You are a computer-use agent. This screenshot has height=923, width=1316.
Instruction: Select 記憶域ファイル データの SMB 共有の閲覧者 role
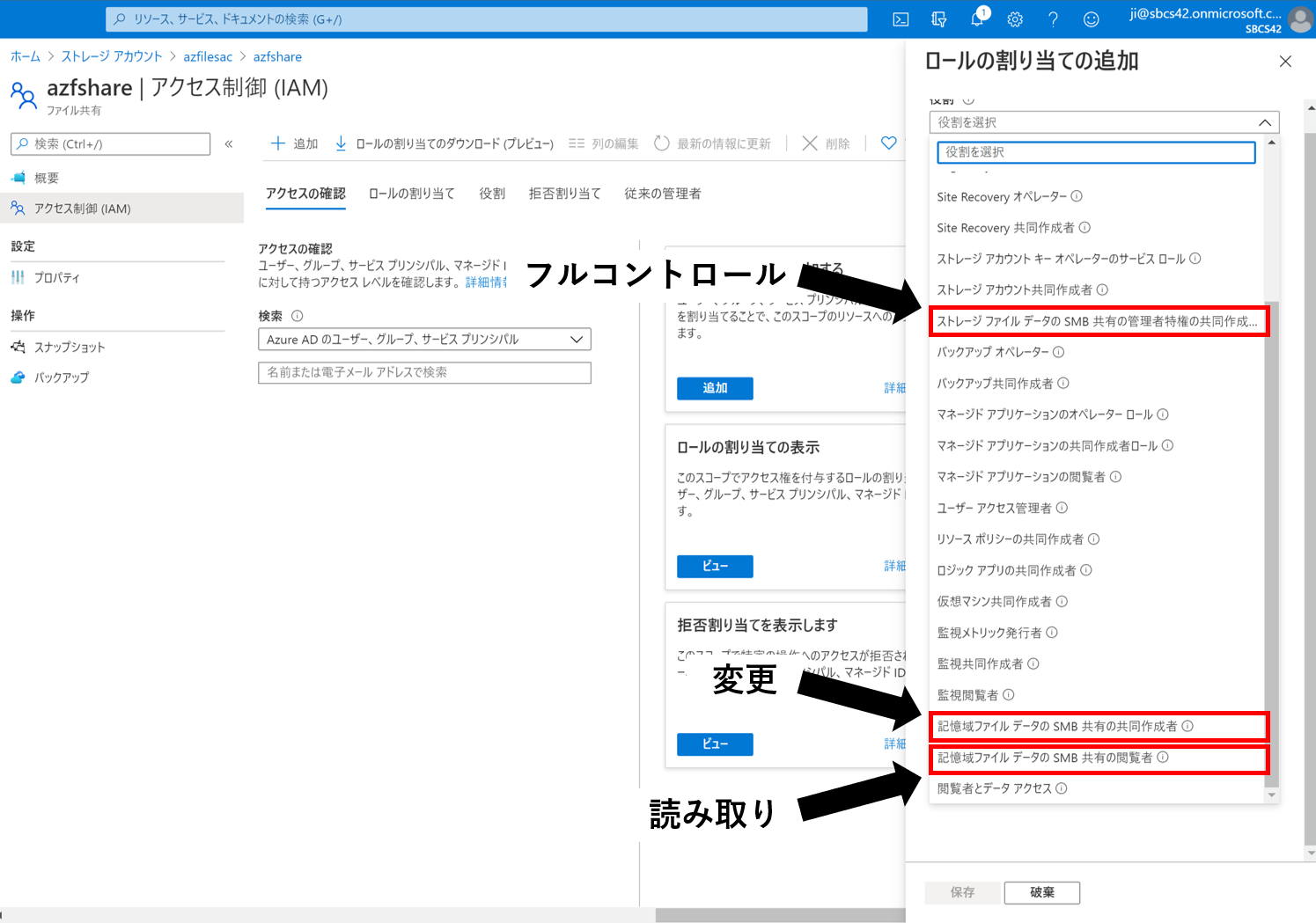click(1099, 758)
